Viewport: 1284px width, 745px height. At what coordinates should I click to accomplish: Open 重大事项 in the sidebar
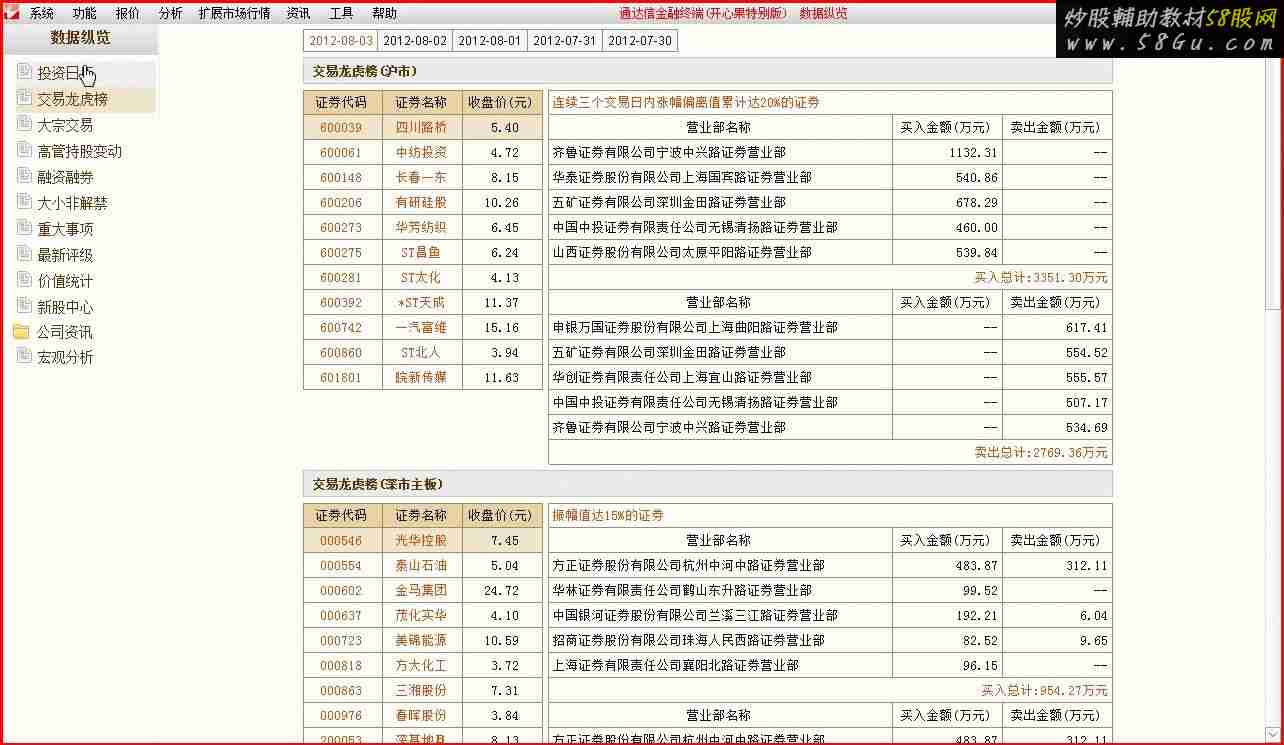click(x=65, y=229)
